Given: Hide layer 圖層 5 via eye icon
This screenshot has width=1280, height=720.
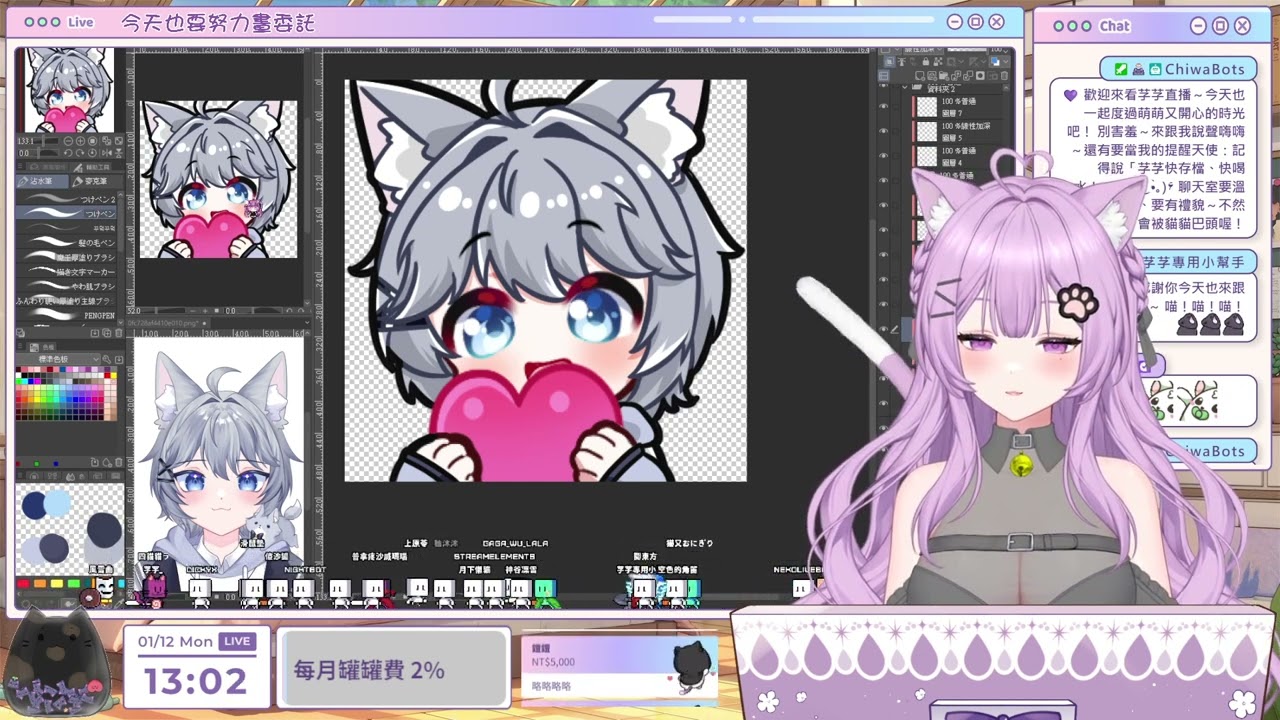Looking at the screenshot, I should (x=883, y=130).
